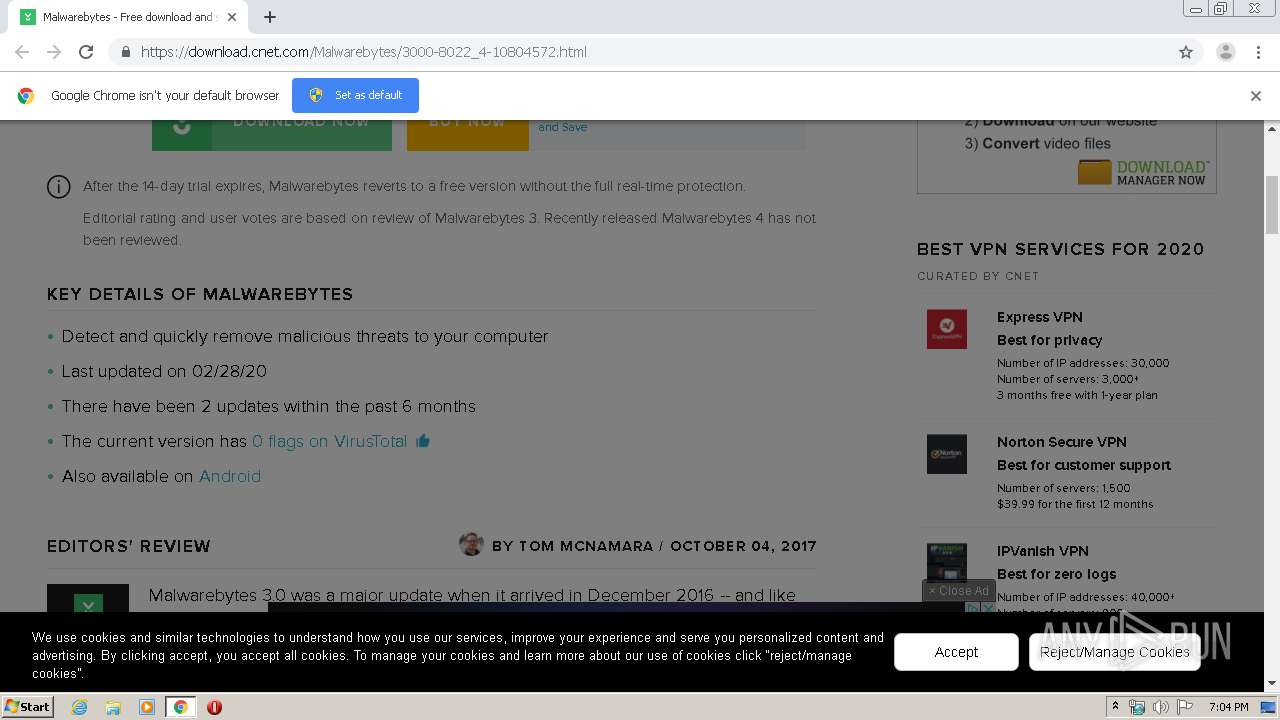Accept all cookies
The width and height of the screenshot is (1280, 720).
tap(956, 652)
